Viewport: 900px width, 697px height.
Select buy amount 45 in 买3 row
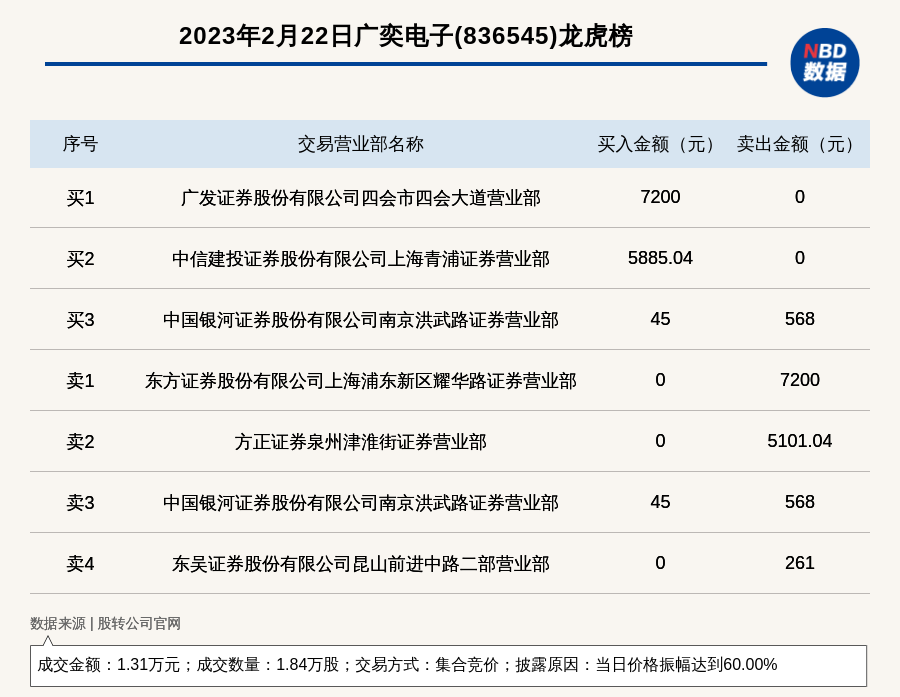[x=660, y=319]
